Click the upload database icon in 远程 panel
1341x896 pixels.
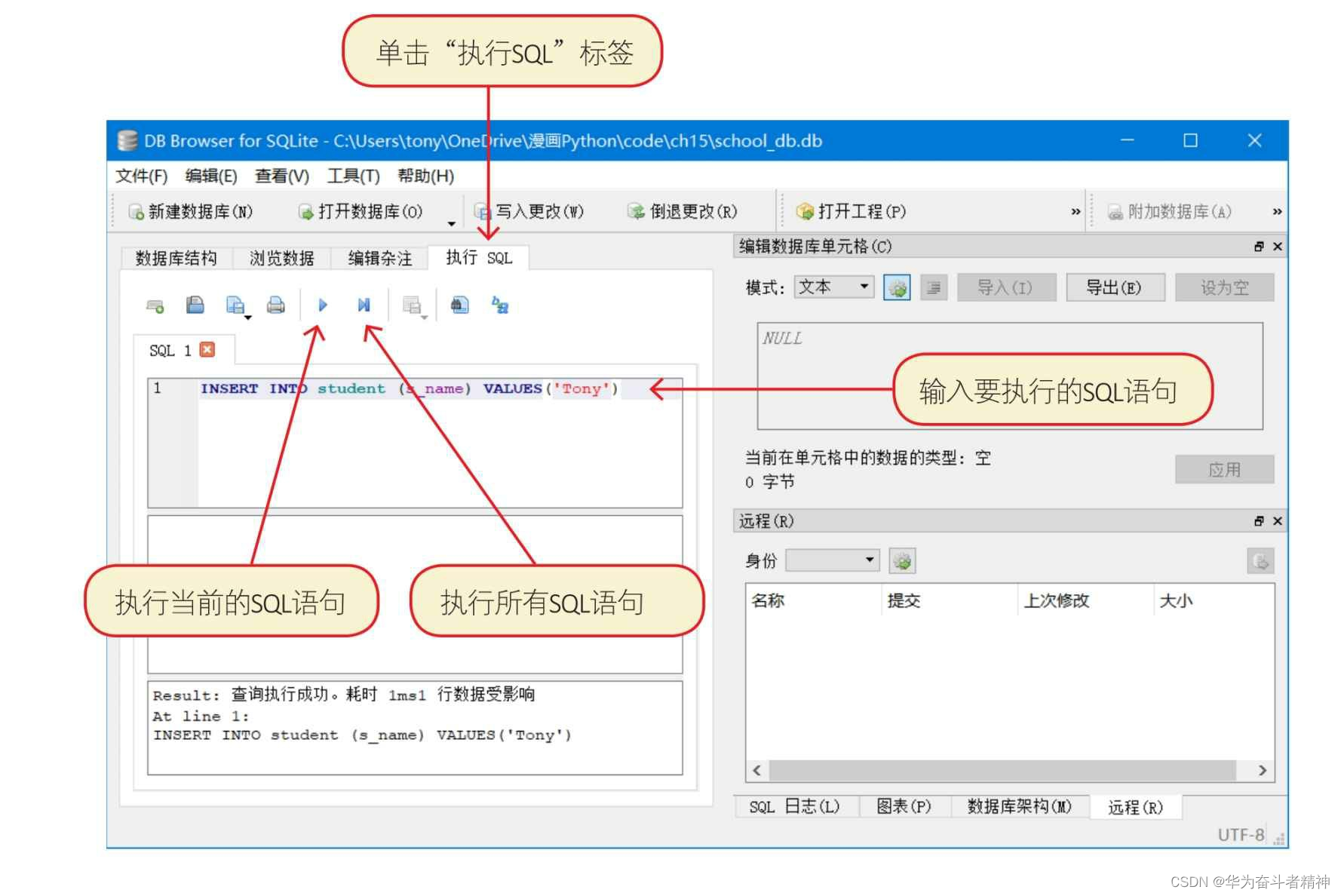(x=1260, y=560)
